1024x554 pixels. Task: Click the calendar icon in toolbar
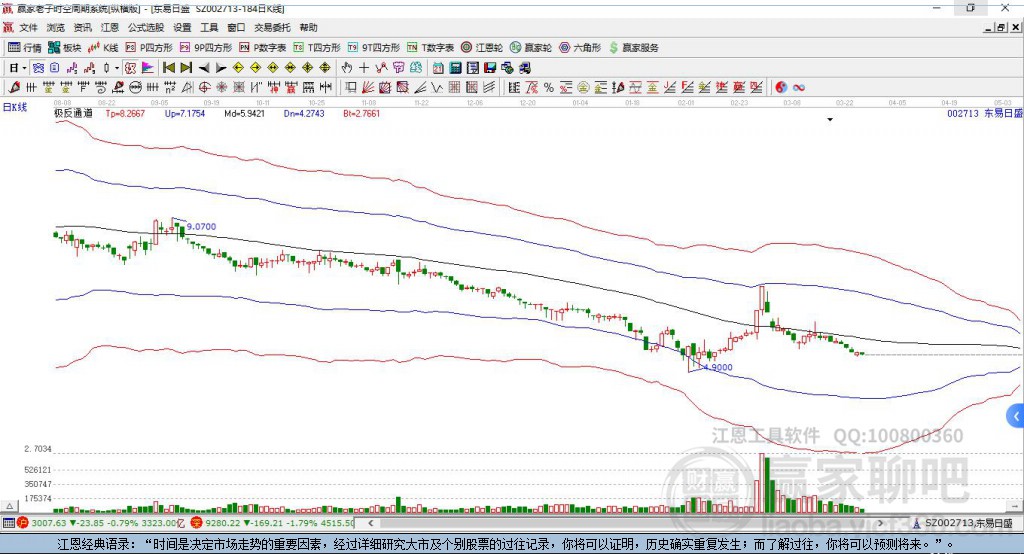click(438, 68)
